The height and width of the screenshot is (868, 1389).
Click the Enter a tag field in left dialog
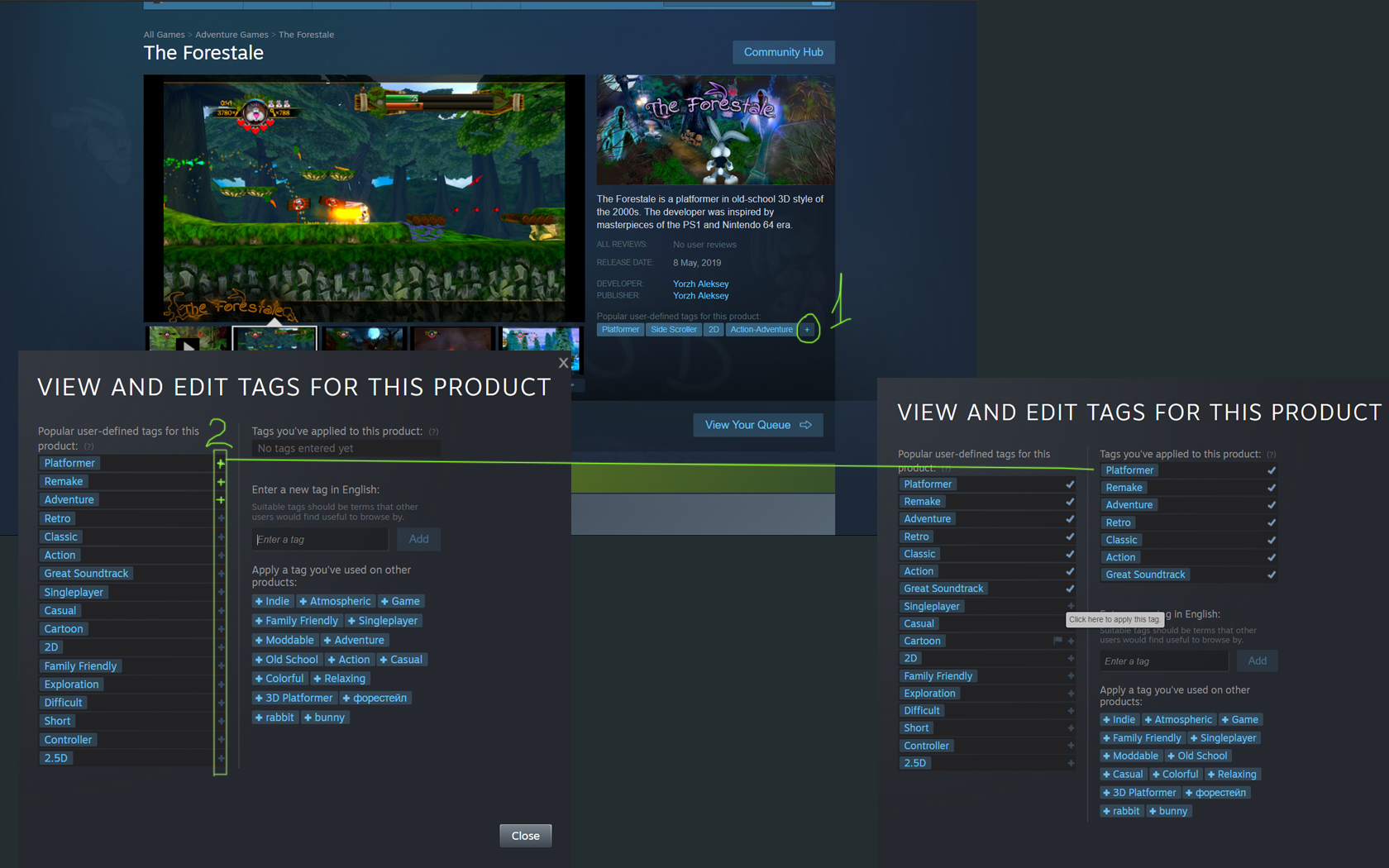tap(320, 540)
